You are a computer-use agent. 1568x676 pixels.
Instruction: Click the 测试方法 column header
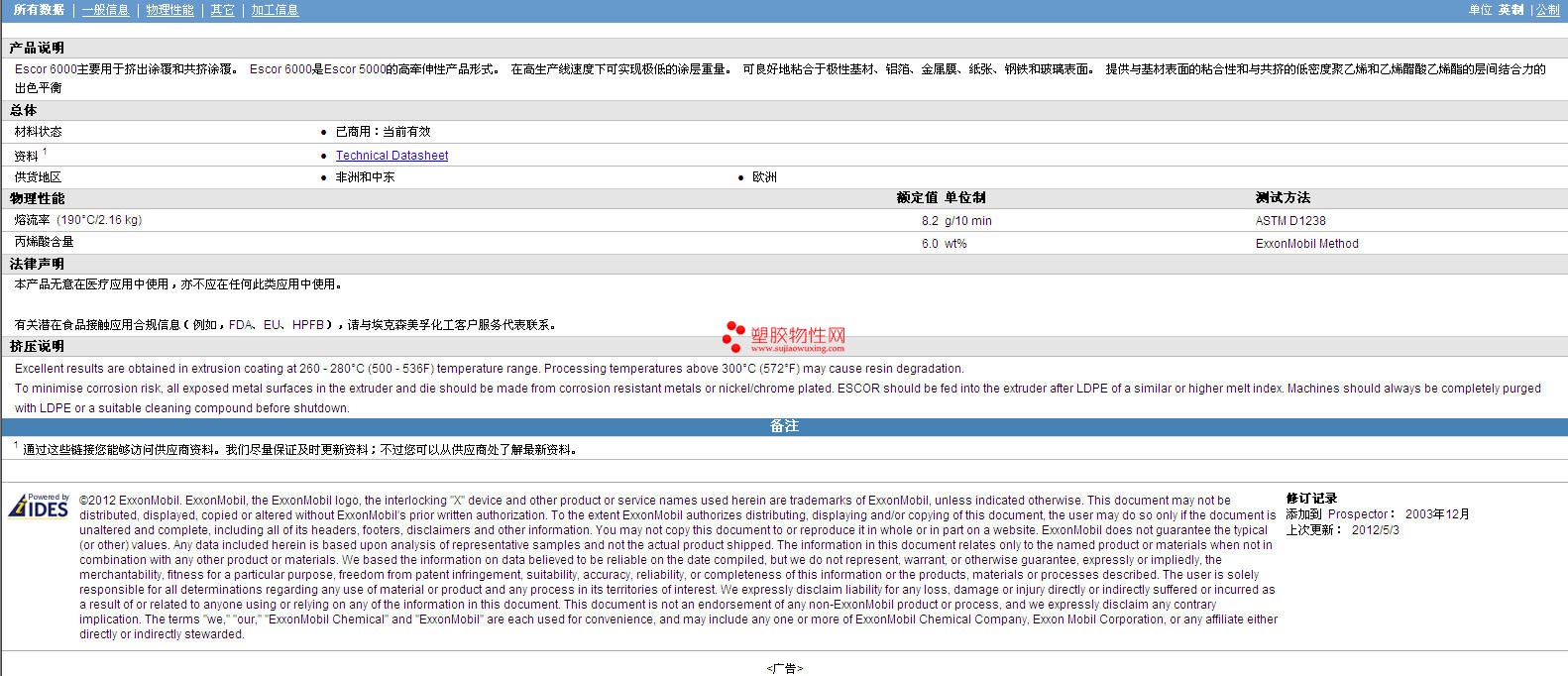1283,198
